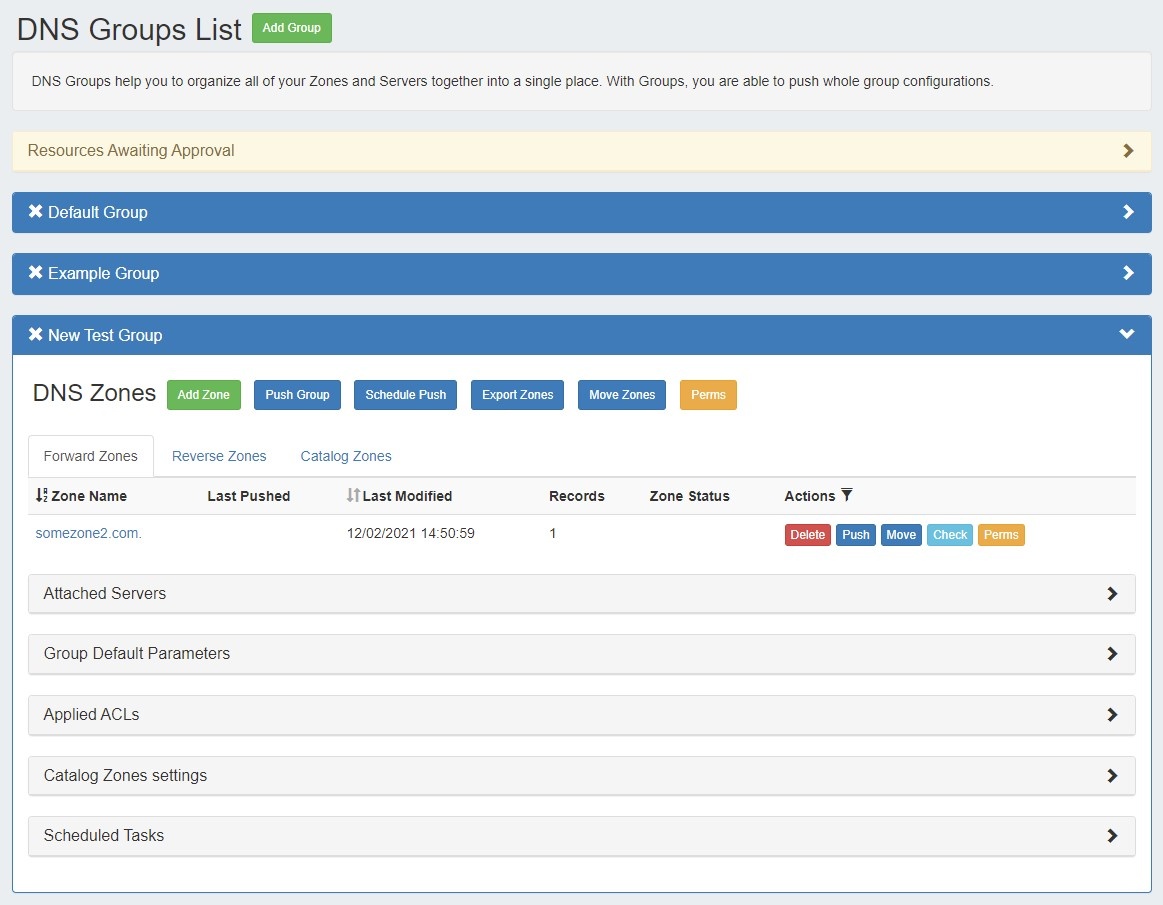Click the Schedule Push button
This screenshot has height=905, width=1163.
tap(405, 395)
